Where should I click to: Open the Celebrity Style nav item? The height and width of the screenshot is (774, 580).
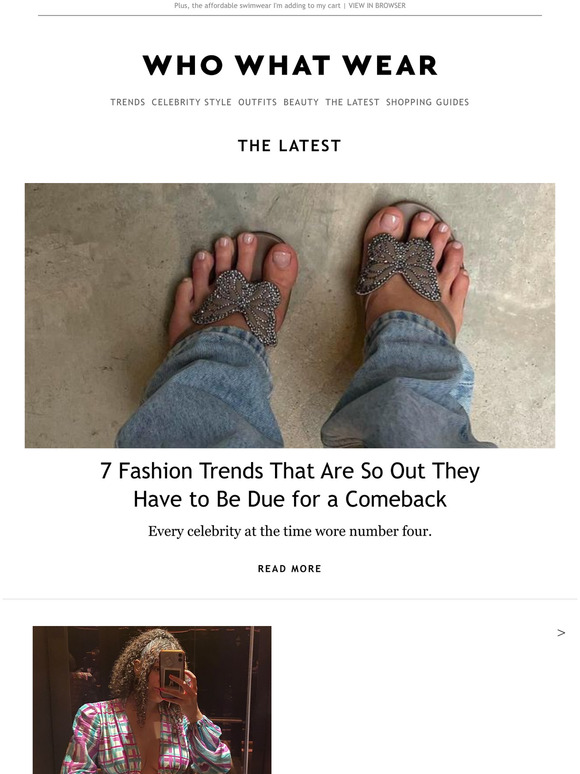[x=191, y=102]
